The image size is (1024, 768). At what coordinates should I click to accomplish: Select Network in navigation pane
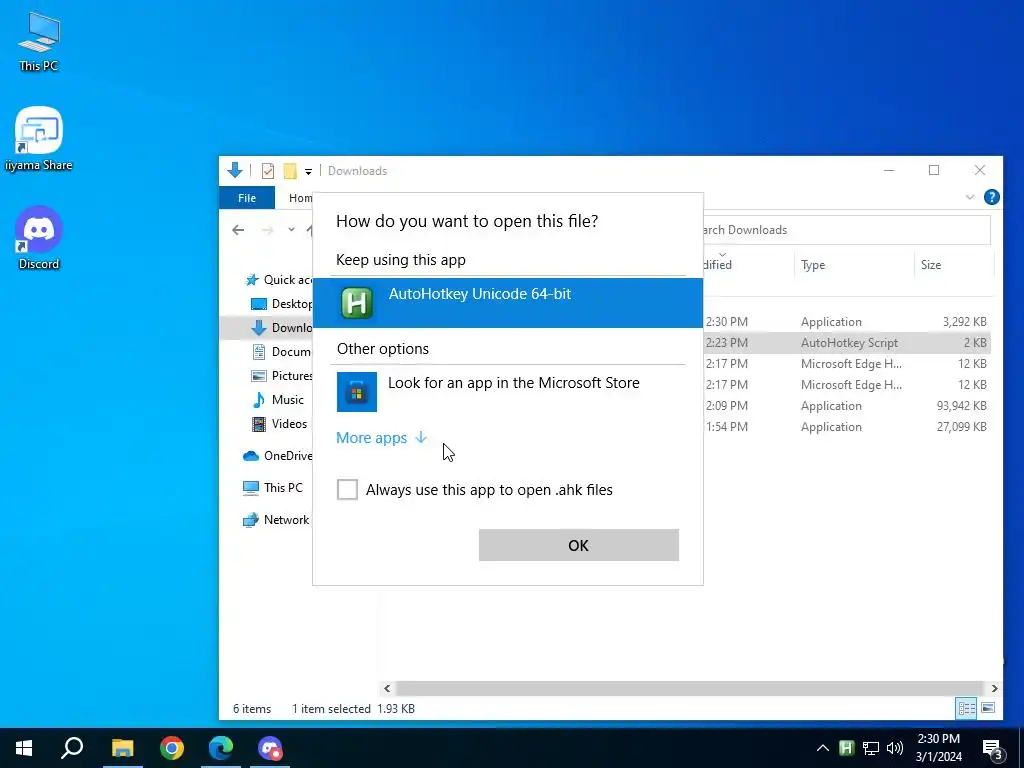(x=276, y=520)
